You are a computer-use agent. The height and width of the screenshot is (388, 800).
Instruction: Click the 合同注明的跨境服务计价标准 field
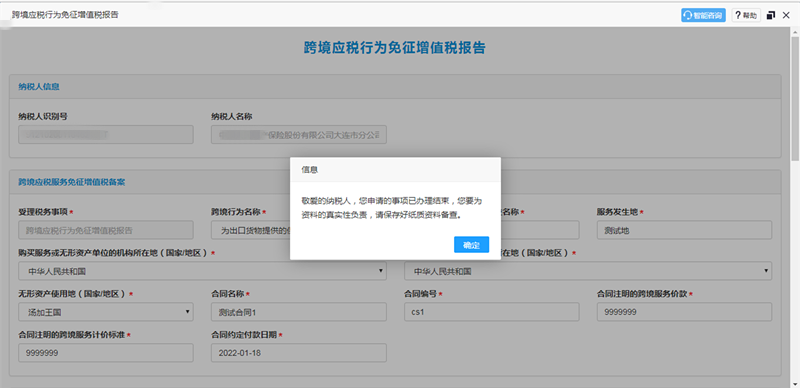pos(106,353)
